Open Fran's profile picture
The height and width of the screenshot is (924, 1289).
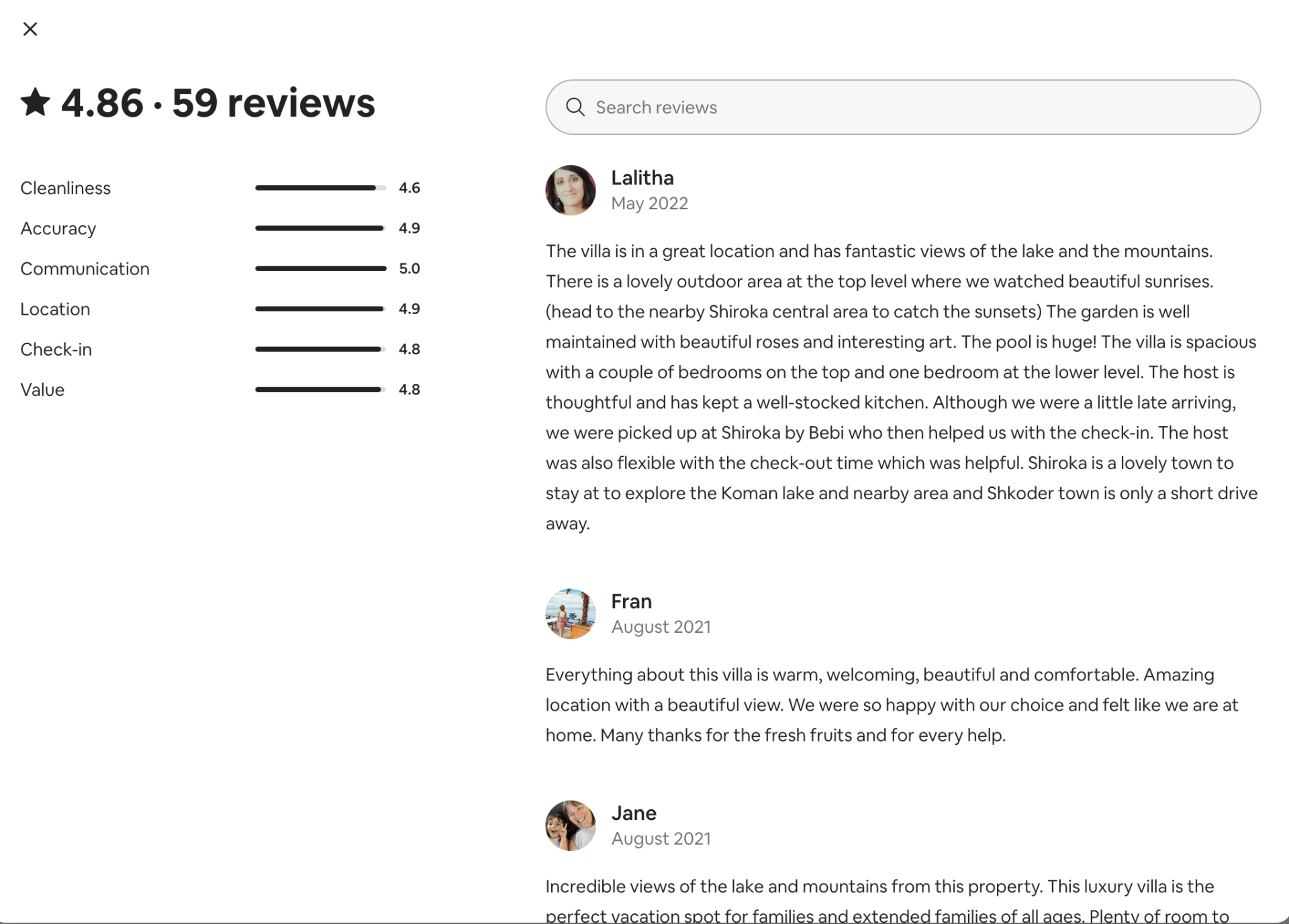coord(571,614)
